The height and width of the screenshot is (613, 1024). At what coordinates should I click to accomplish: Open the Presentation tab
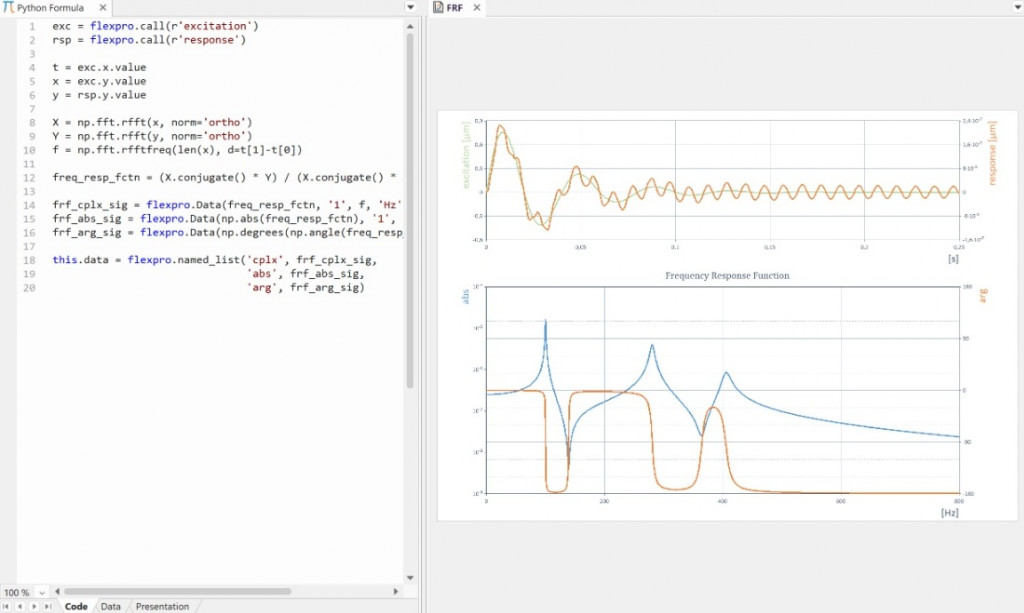pos(162,606)
